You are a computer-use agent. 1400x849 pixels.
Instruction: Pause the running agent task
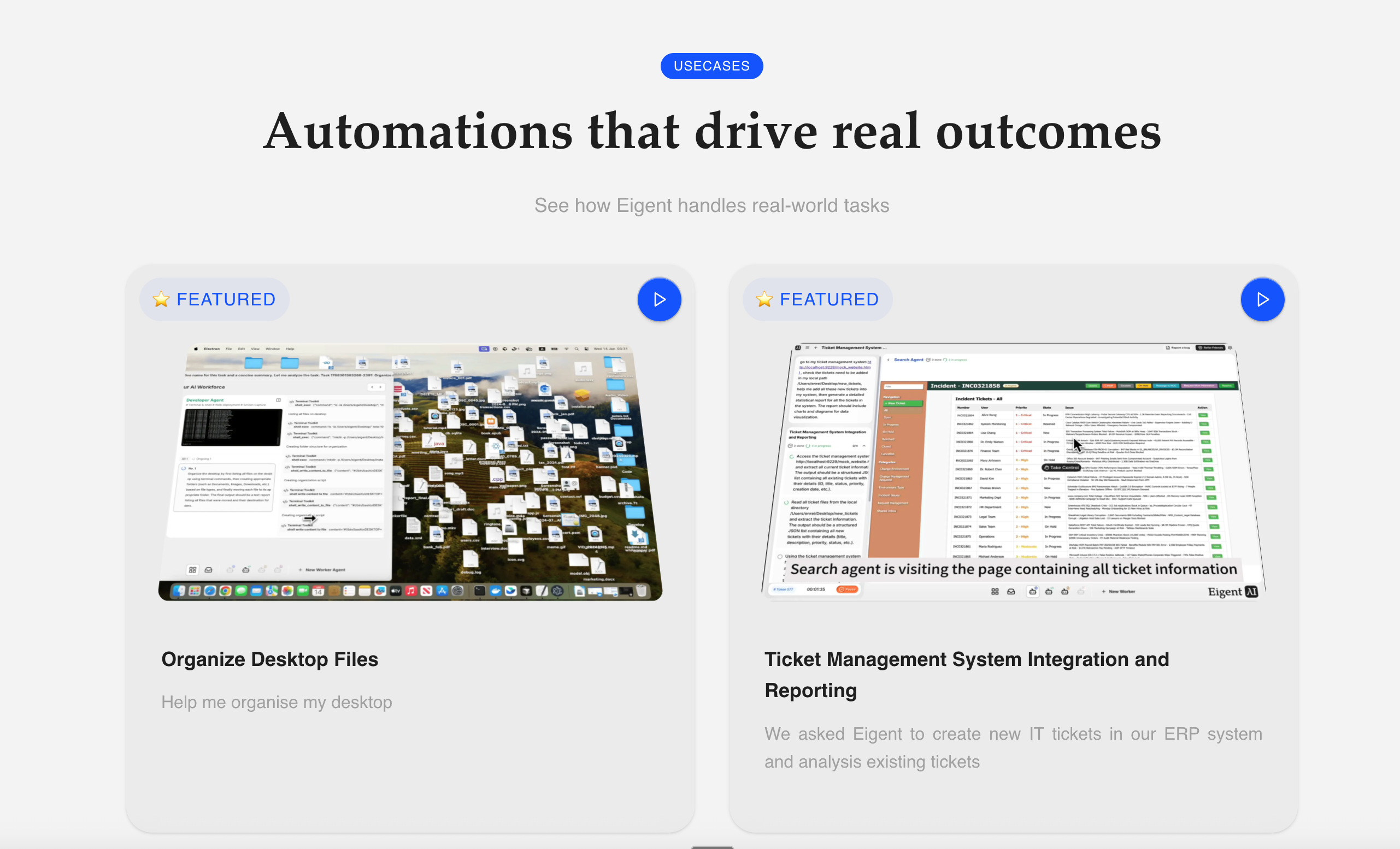[848, 589]
